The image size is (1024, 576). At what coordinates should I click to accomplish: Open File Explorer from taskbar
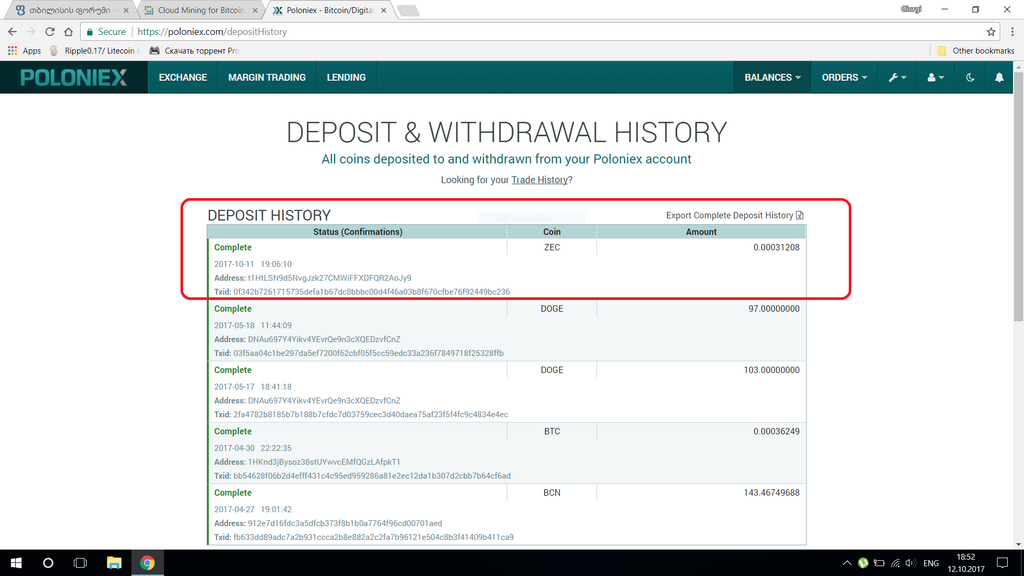(x=114, y=562)
